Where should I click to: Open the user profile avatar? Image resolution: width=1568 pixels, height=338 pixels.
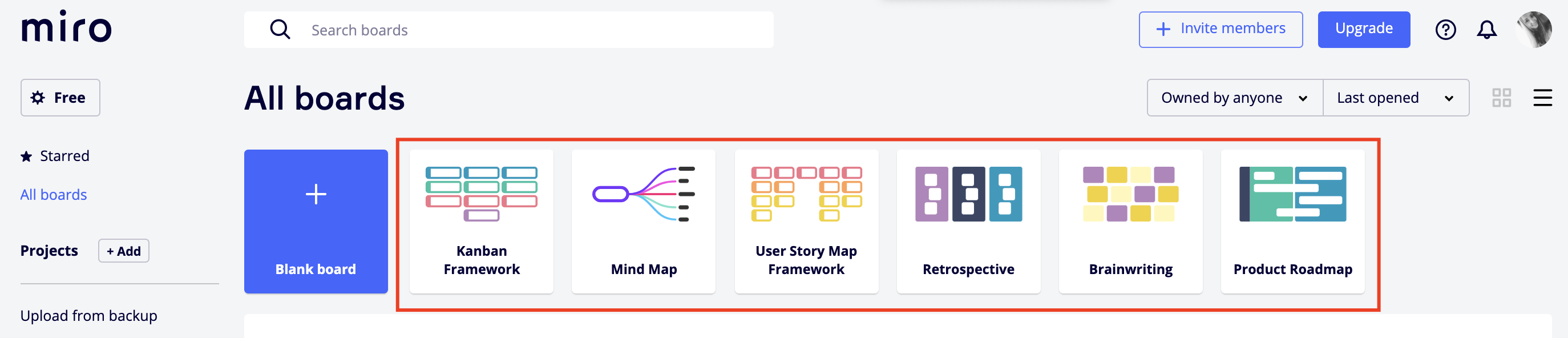click(1534, 29)
